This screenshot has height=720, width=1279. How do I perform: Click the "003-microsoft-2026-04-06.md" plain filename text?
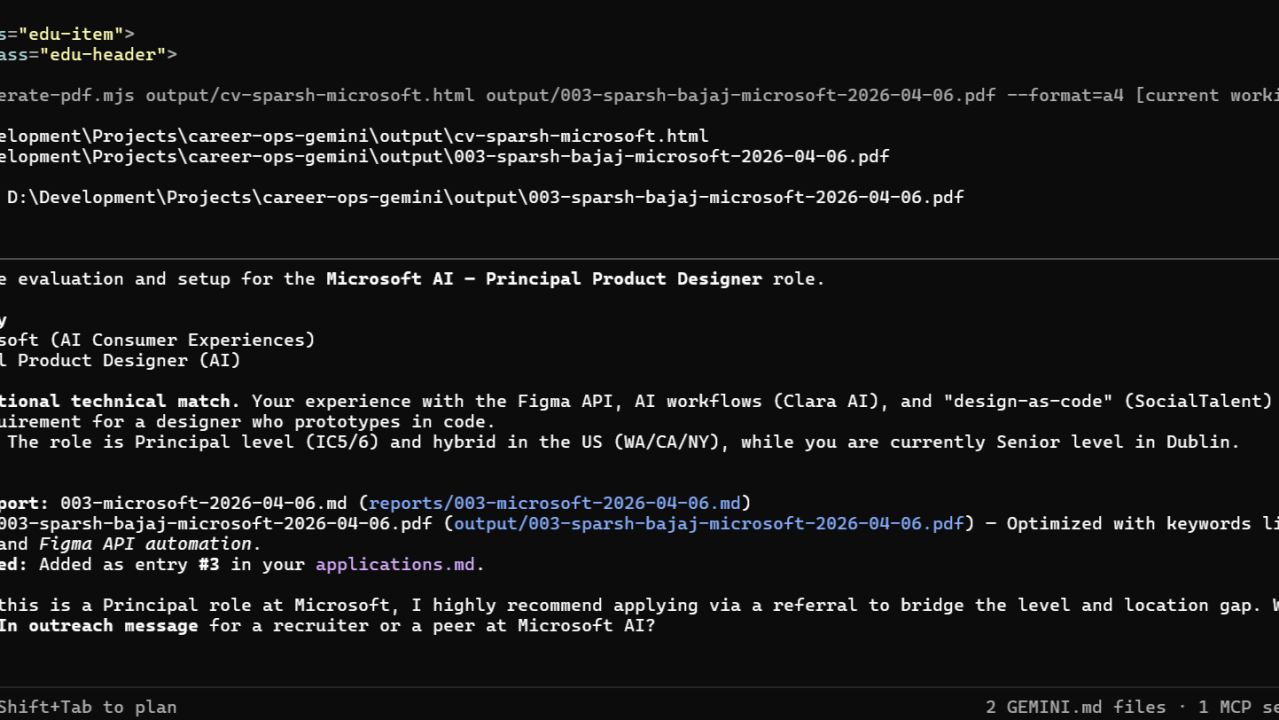203,503
